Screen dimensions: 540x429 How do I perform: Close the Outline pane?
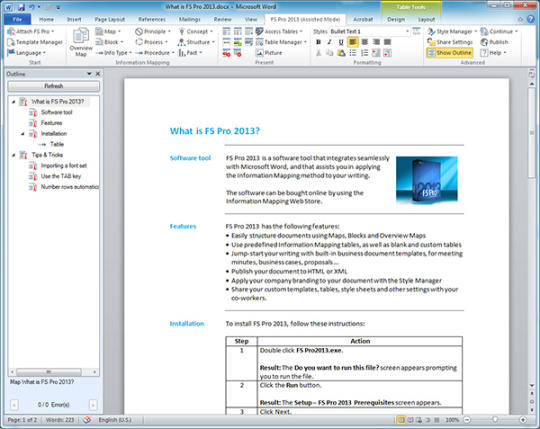[x=98, y=74]
